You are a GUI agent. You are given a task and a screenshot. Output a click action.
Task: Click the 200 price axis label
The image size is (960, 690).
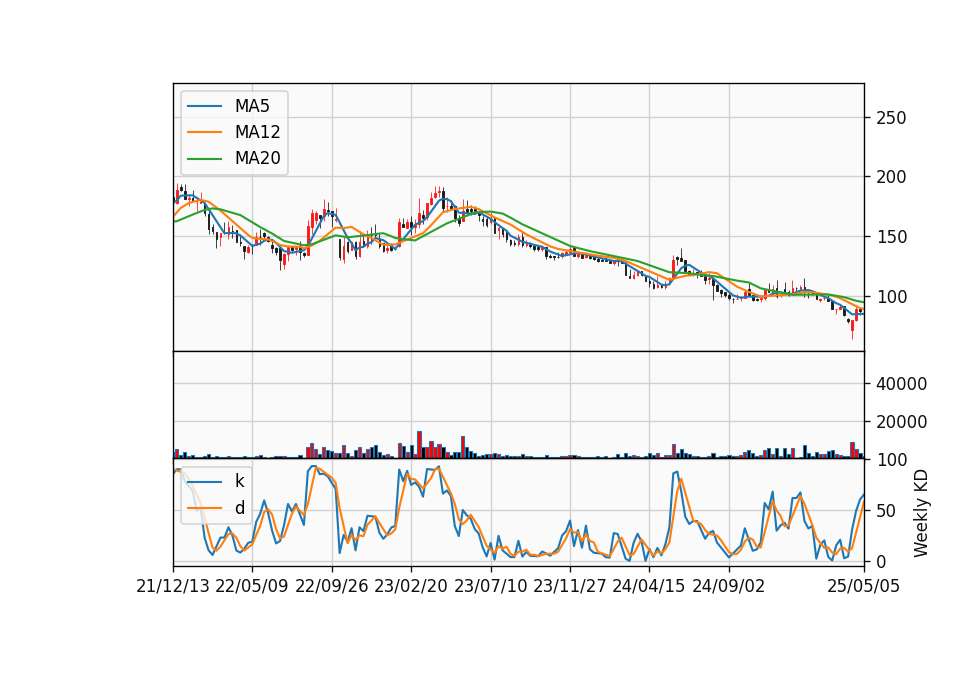coord(891,177)
